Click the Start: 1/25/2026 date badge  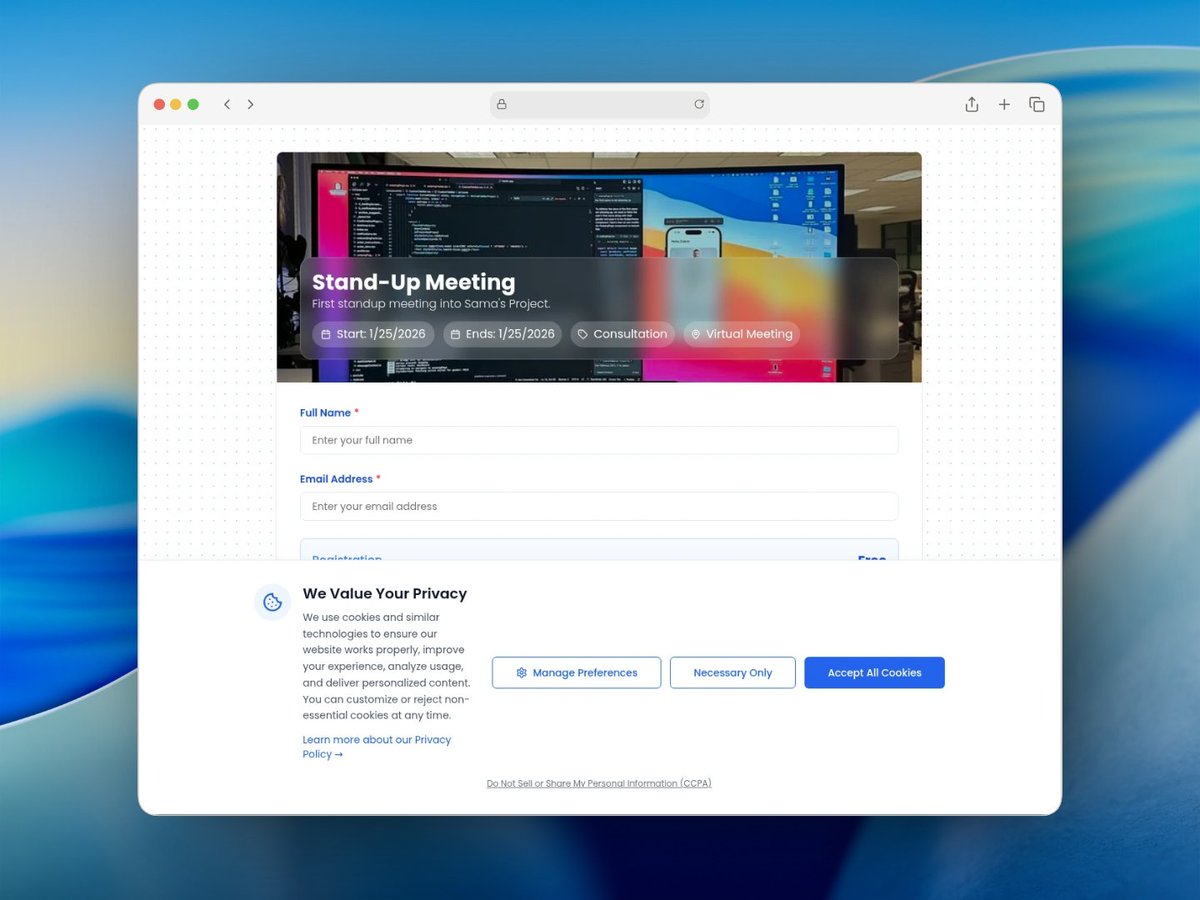point(373,334)
